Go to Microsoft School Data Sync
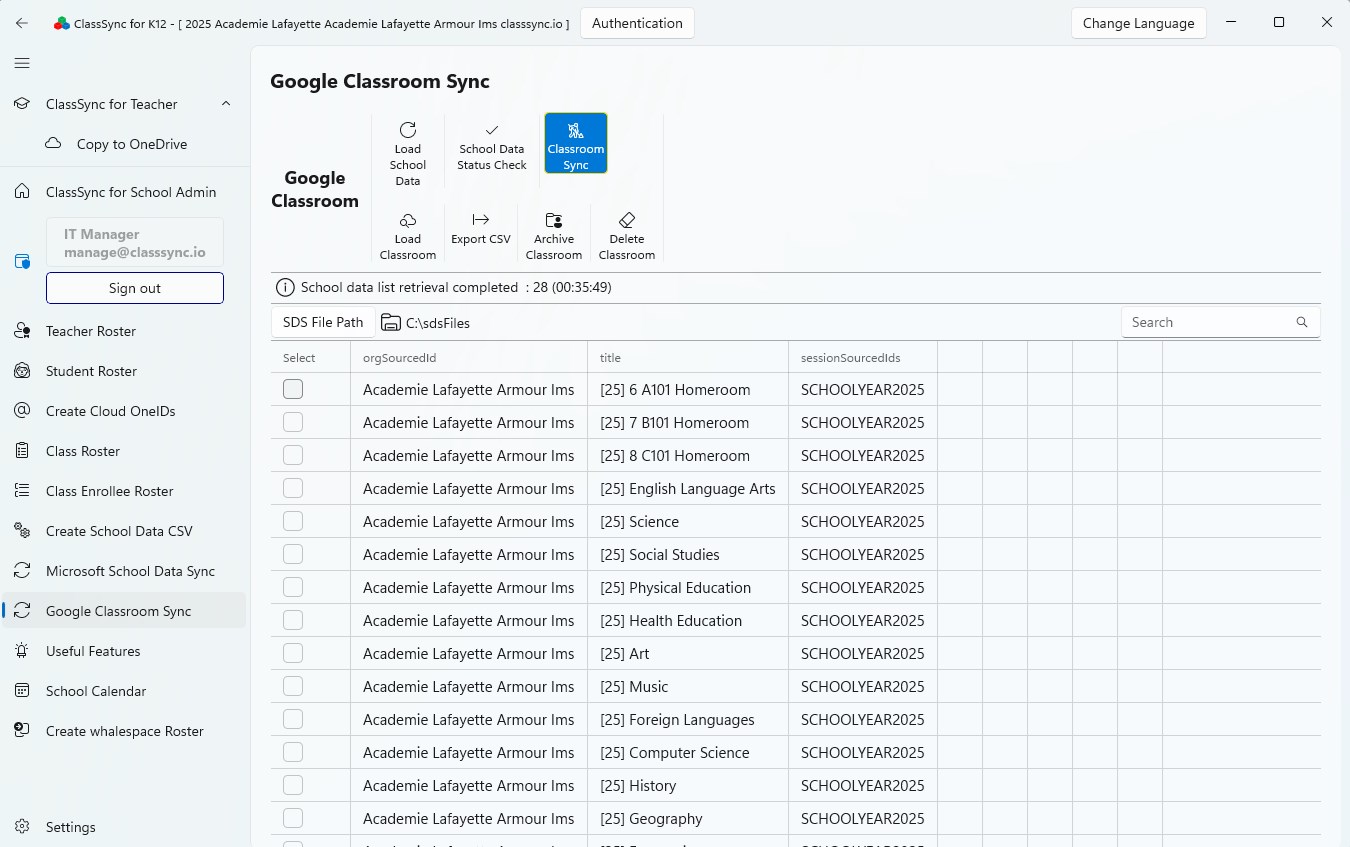Screen dimensions: 1350x847 tap(130, 571)
